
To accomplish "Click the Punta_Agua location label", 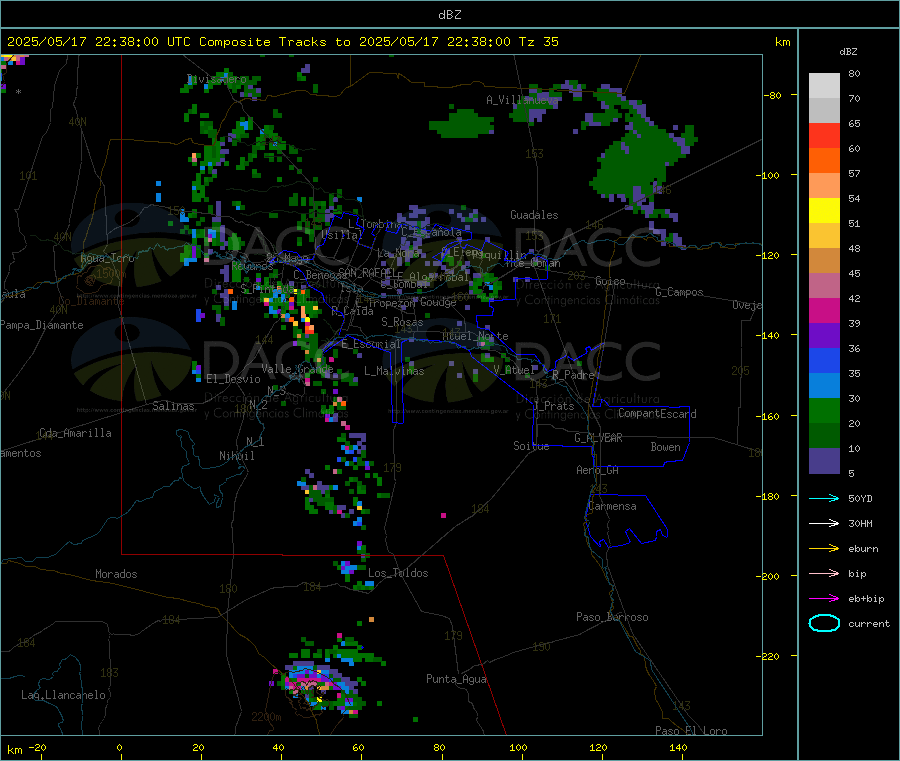I will point(456,679).
